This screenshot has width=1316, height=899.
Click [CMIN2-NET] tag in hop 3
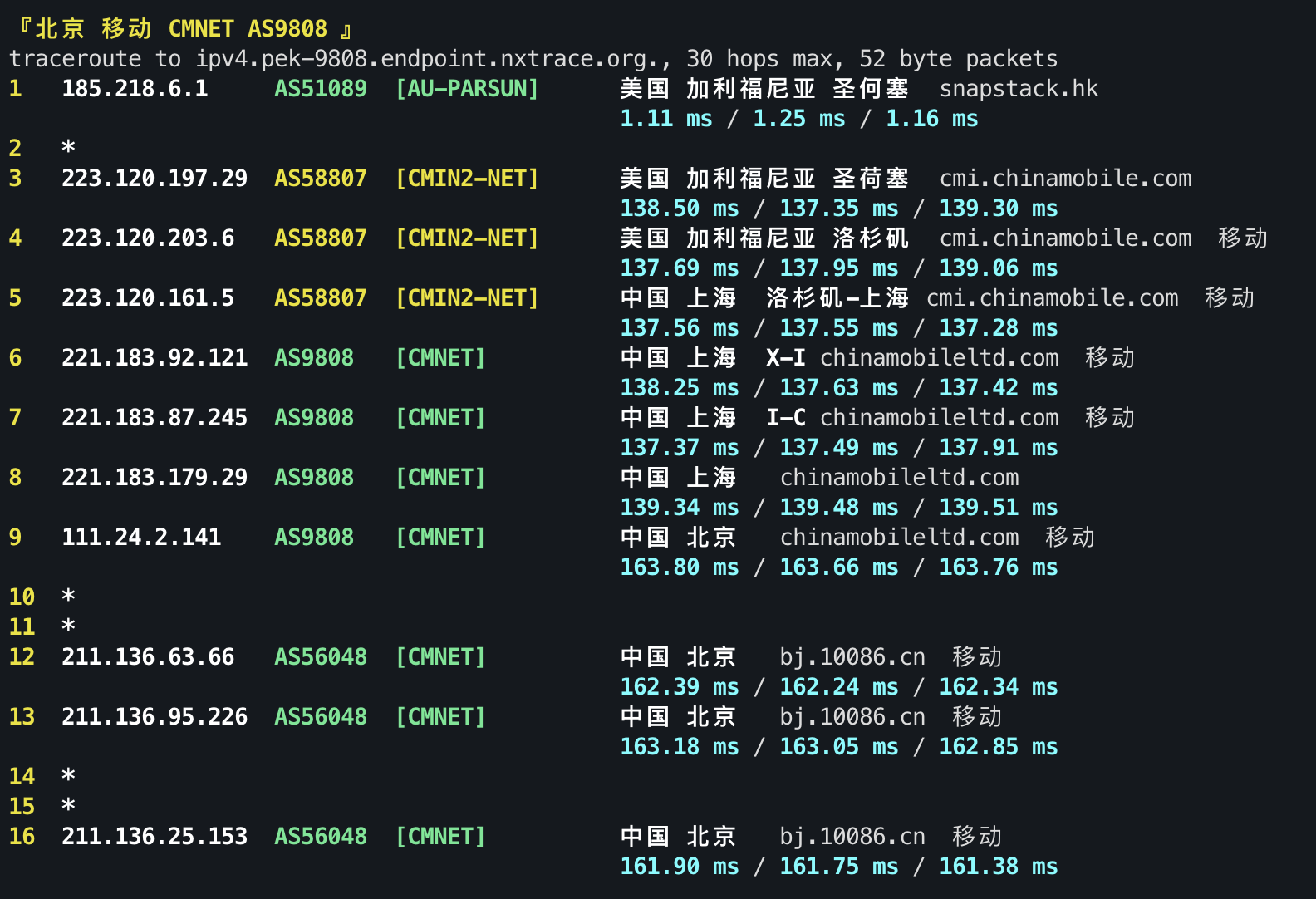tap(467, 179)
